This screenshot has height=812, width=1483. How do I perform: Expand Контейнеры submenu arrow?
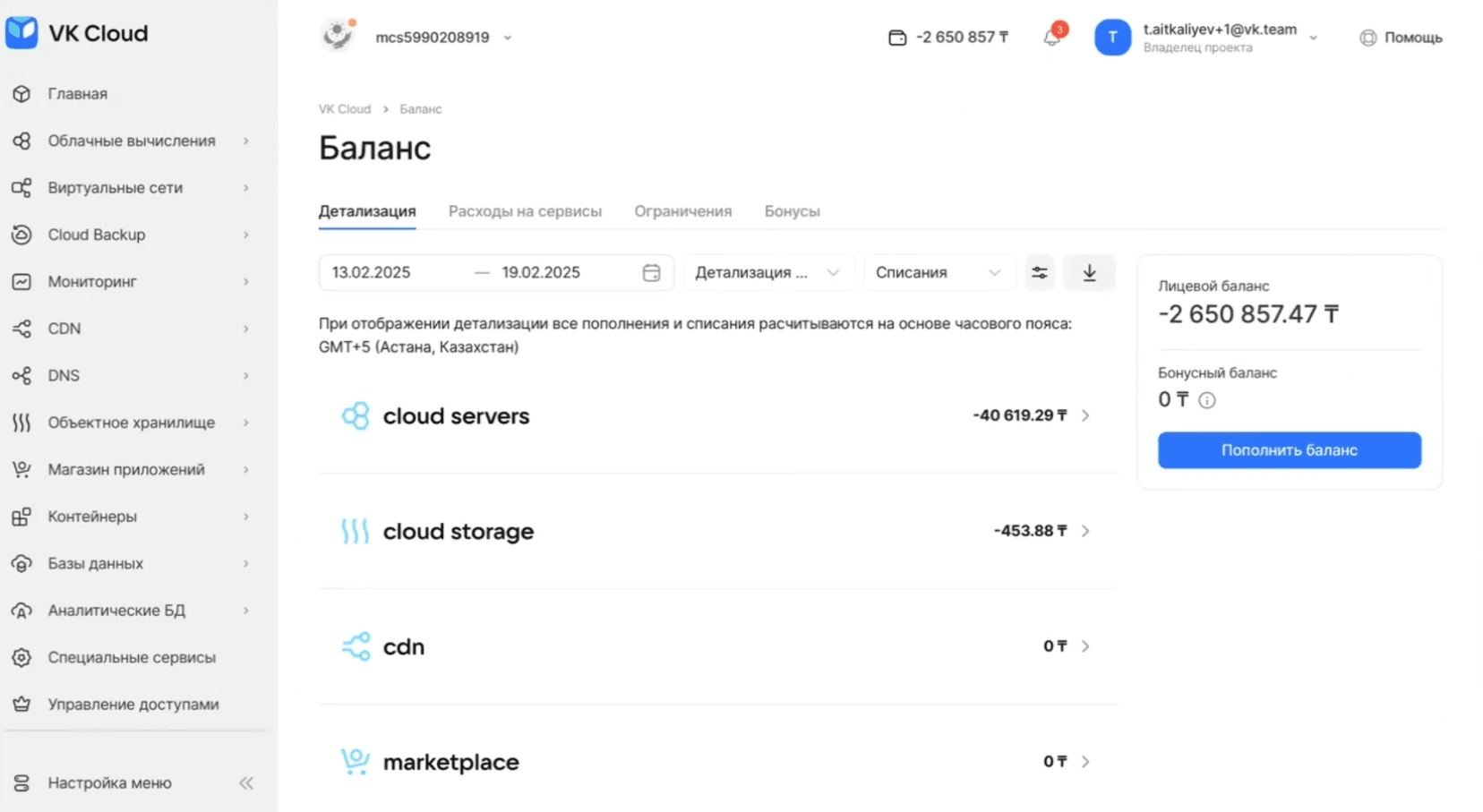pyautogui.click(x=246, y=517)
